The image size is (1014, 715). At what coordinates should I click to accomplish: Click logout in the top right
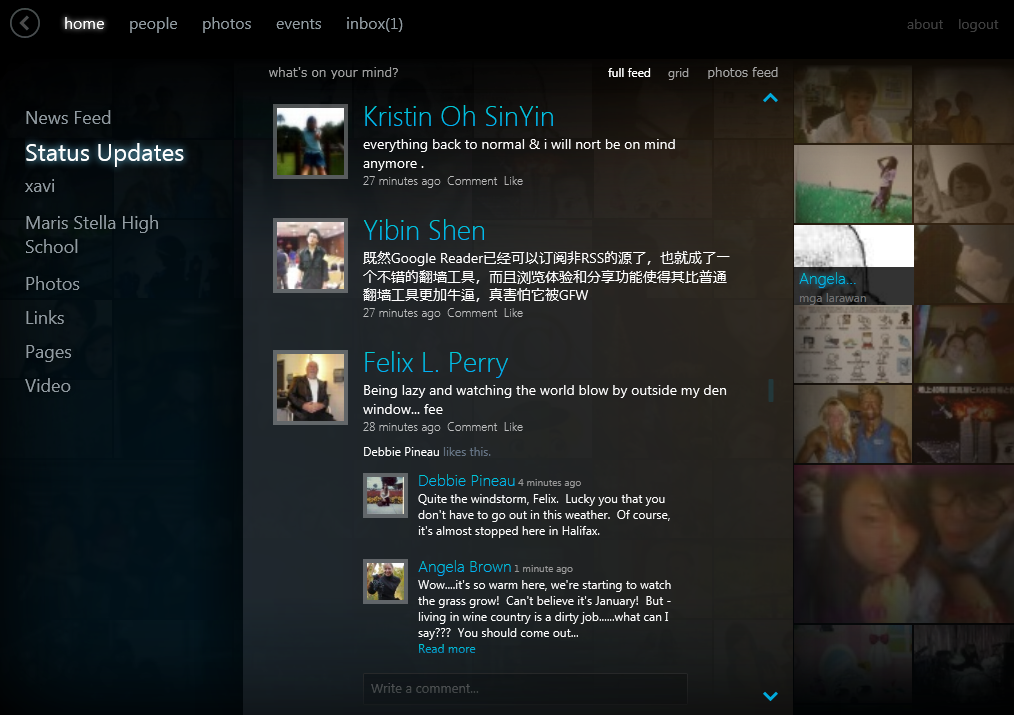(978, 25)
